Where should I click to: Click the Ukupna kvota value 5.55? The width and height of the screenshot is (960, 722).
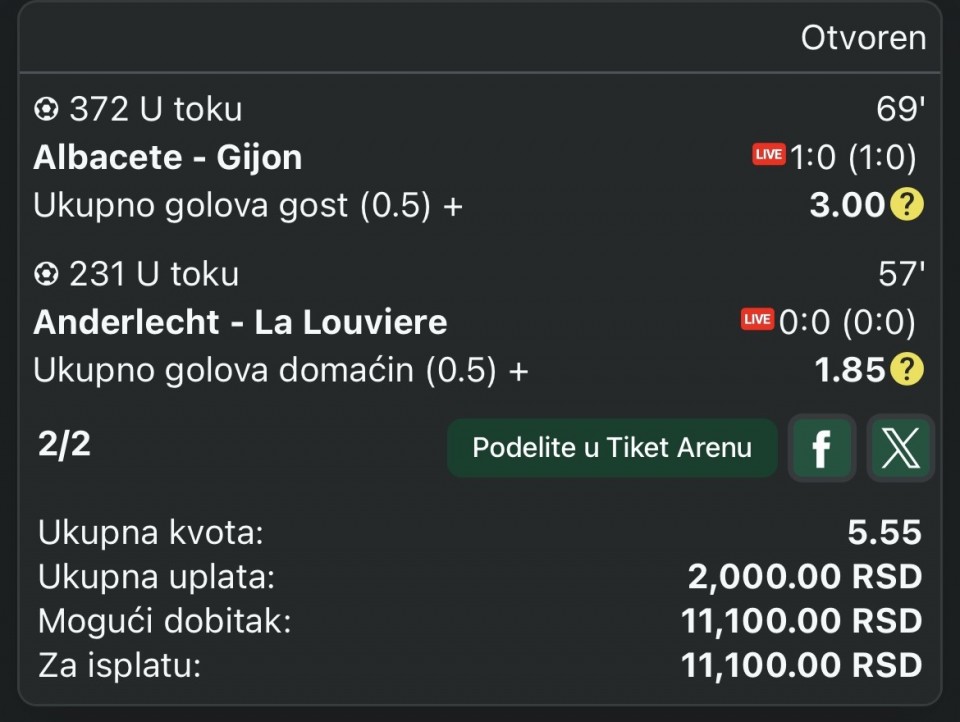click(x=884, y=533)
